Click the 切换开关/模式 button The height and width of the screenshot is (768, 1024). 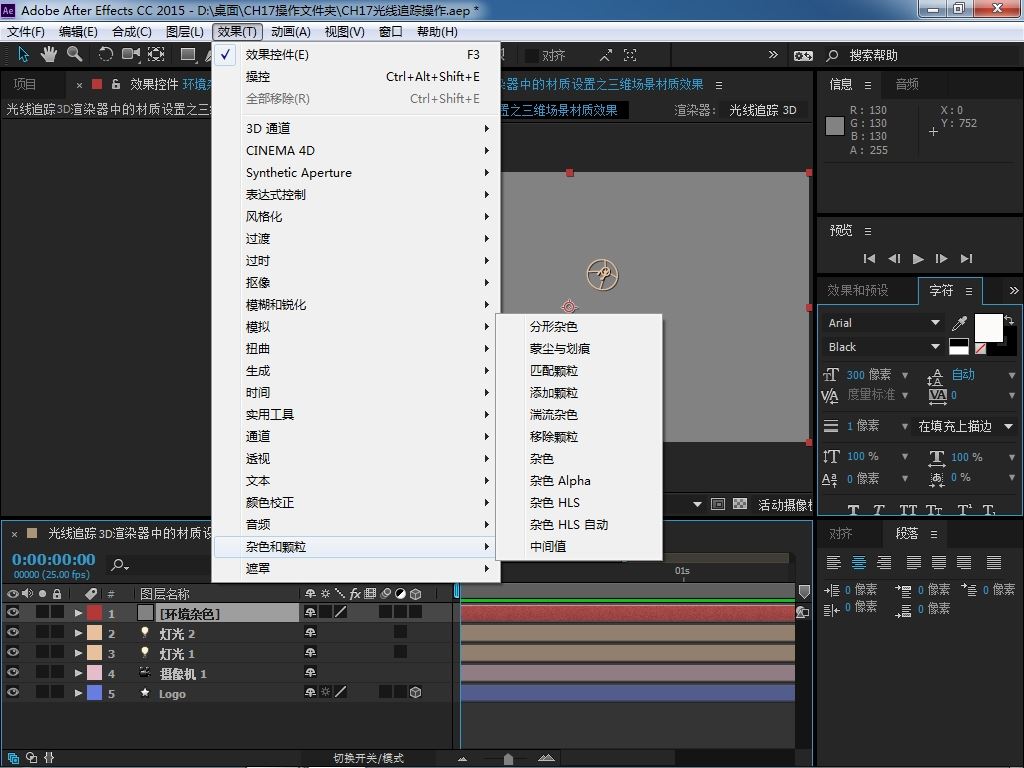click(368, 758)
